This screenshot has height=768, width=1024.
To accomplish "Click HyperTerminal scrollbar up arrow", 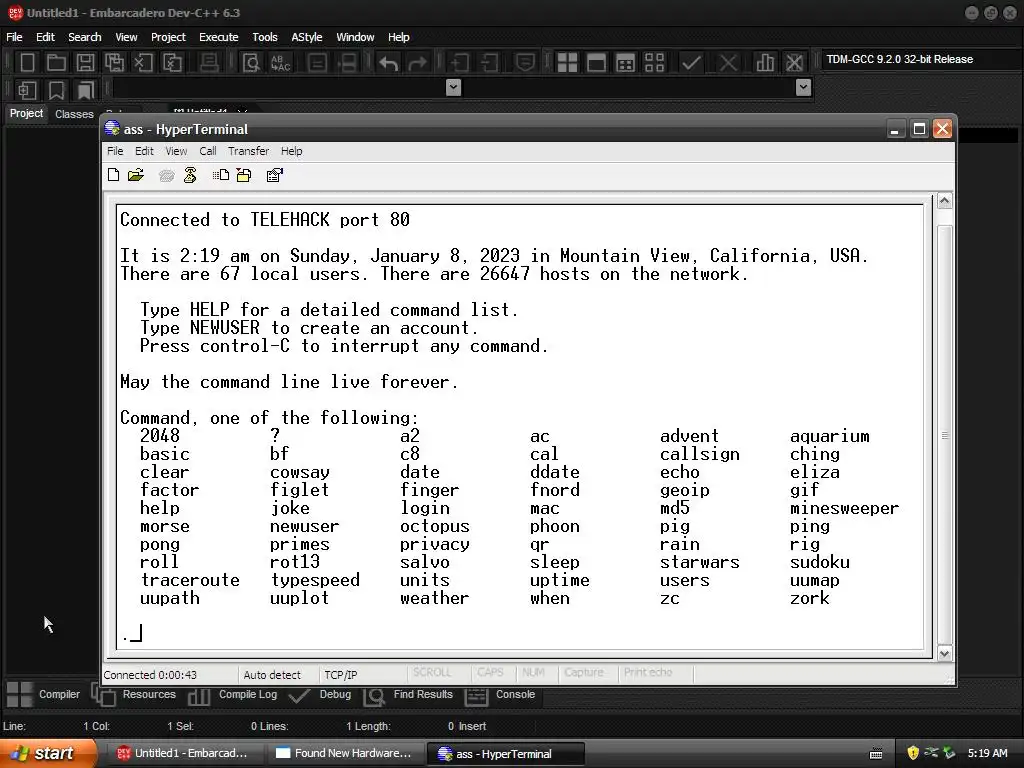I will click(x=944, y=201).
